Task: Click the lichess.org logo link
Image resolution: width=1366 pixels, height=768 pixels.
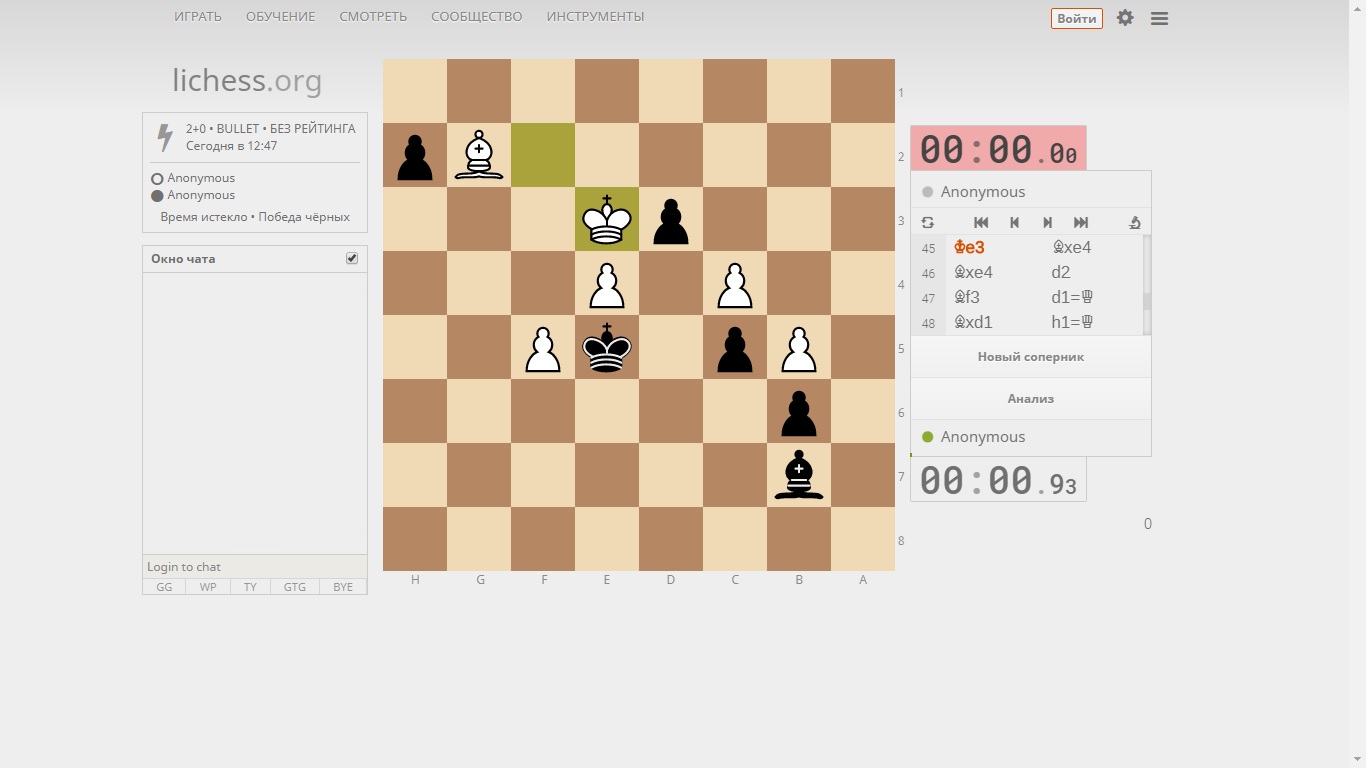Action: tap(247, 81)
